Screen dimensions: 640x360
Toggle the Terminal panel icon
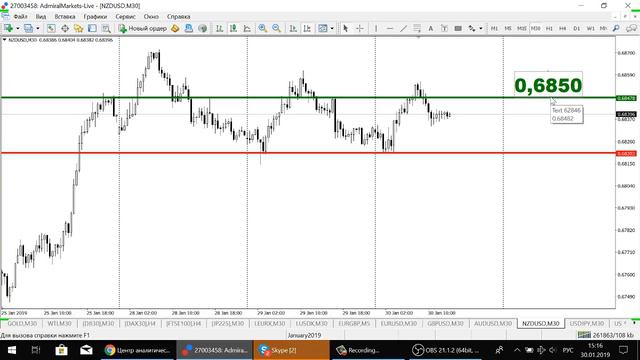point(92,28)
